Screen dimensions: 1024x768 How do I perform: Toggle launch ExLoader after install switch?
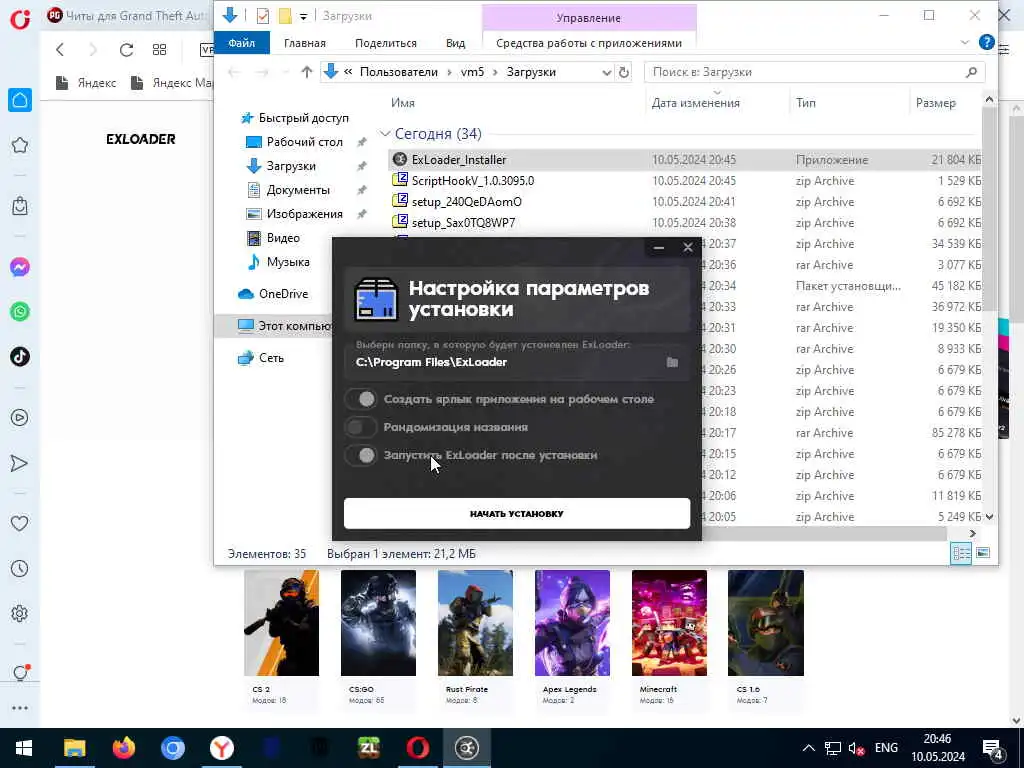pos(361,455)
